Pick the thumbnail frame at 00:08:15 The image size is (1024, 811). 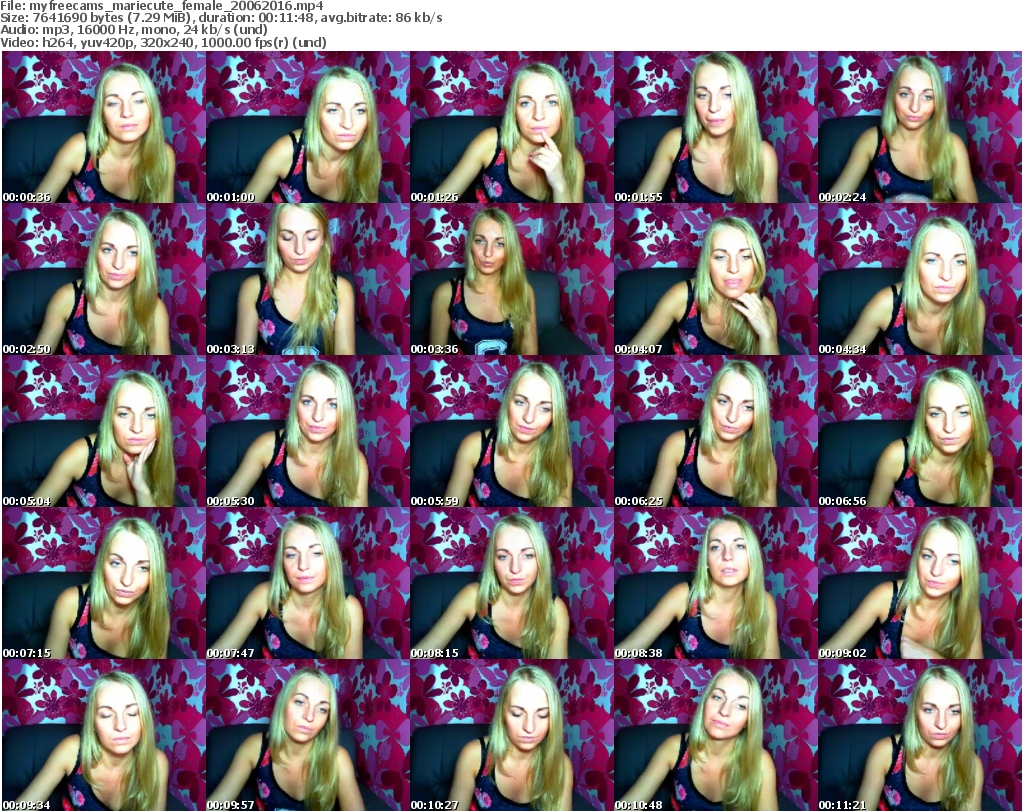click(x=512, y=583)
